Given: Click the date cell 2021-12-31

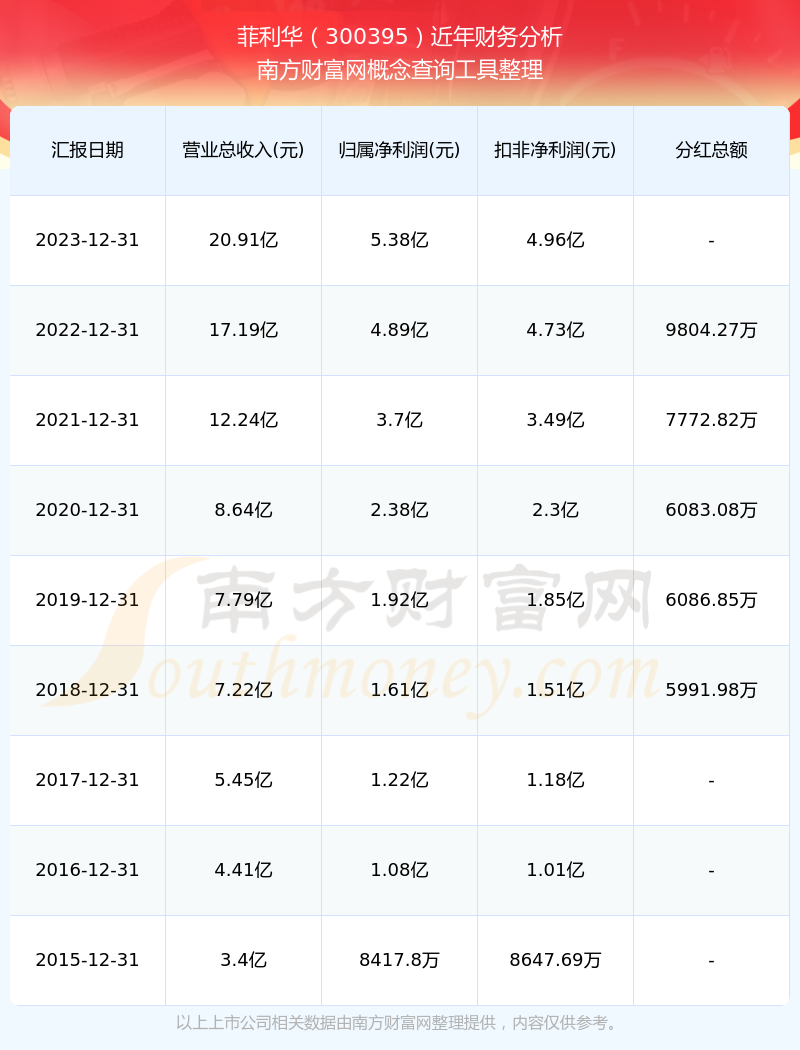Looking at the screenshot, I should [x=88, y=420].
